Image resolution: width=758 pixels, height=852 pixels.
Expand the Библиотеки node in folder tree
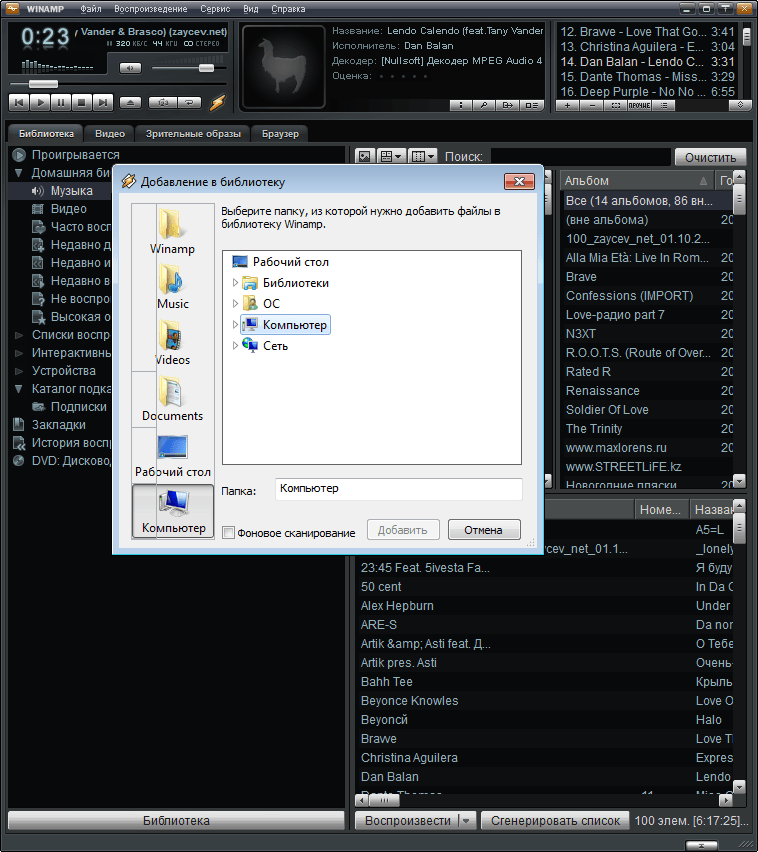coord(235,283)
